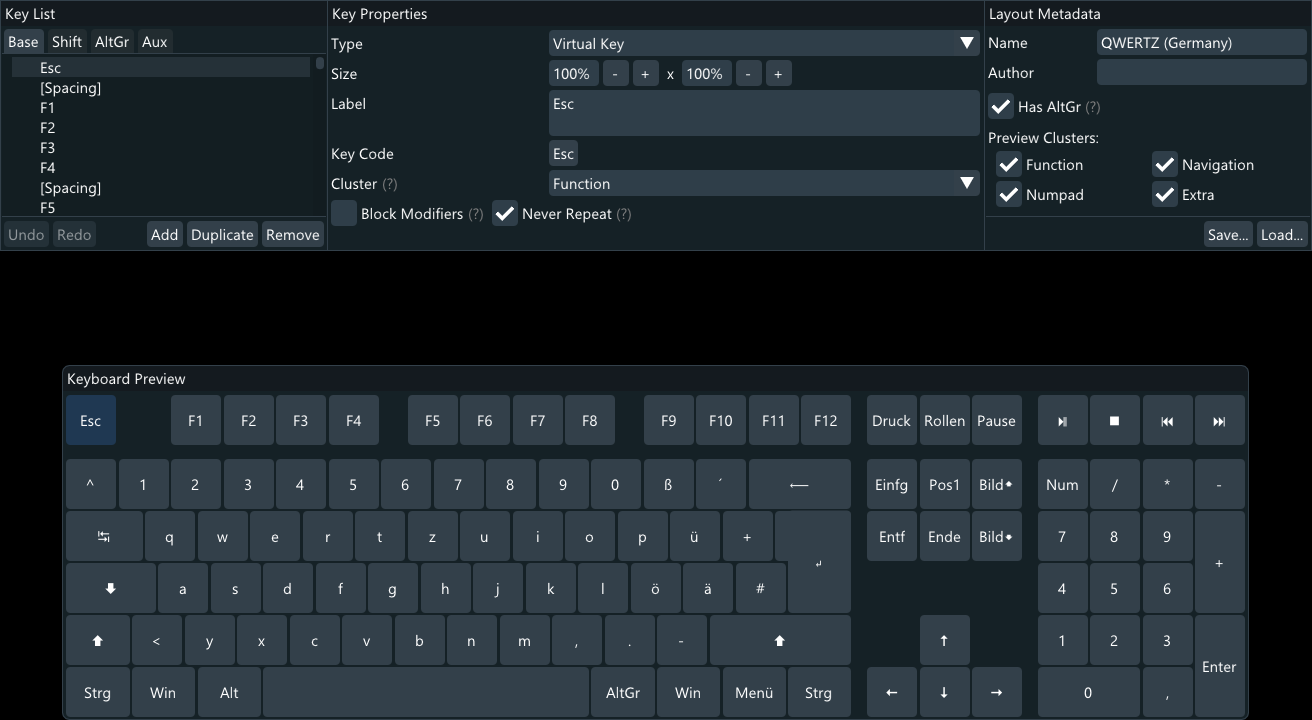The height and width of the screenshot is (720, 1312).
Task: Select the up arrow navigation key
Action: click(x=944, y=640)
